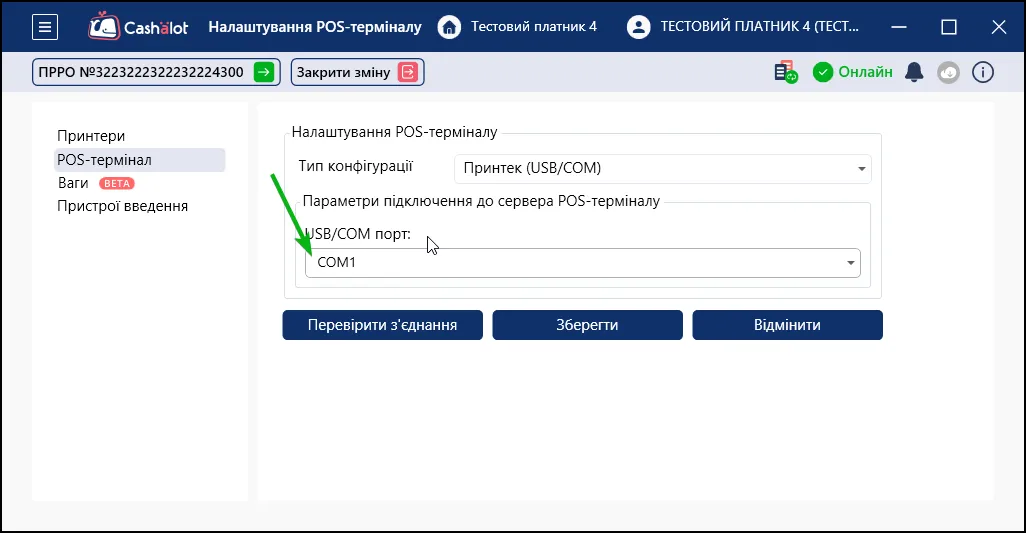
Task: Click the home icon next to Тестовий платник 4
Action: click(449, 27)
